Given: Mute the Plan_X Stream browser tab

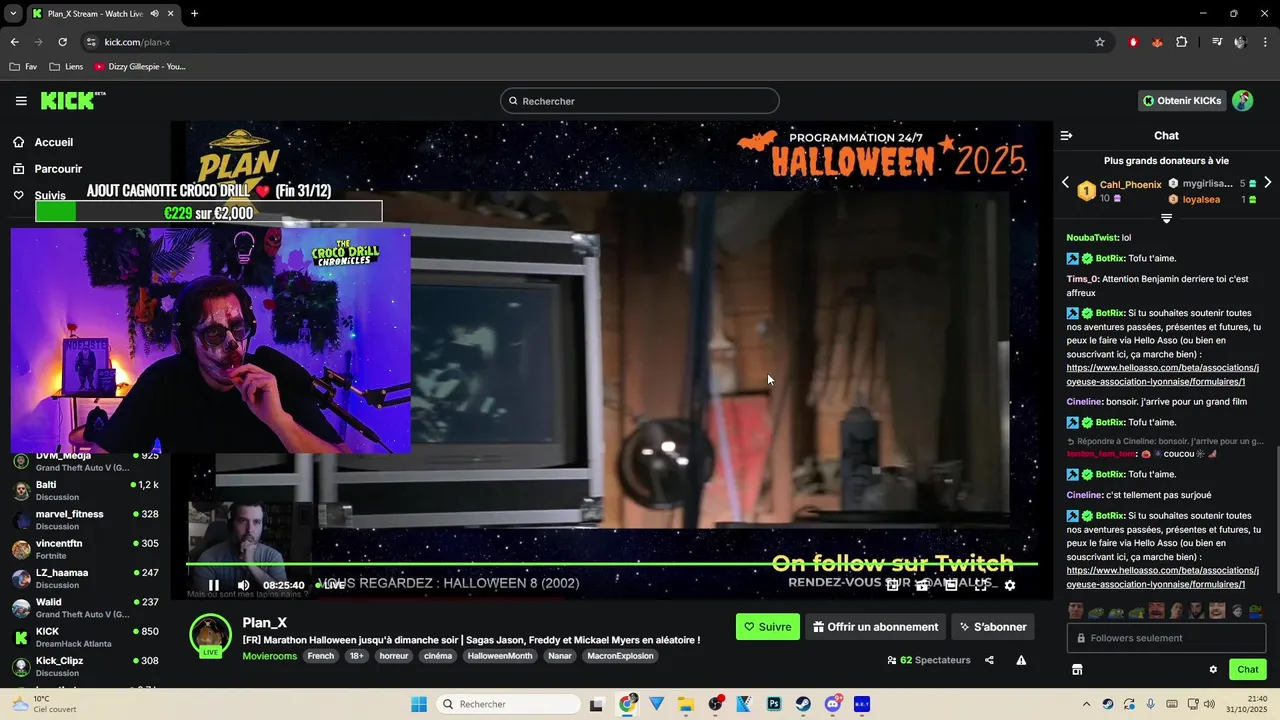Looking at the screenshot, I should coord(154,14).
